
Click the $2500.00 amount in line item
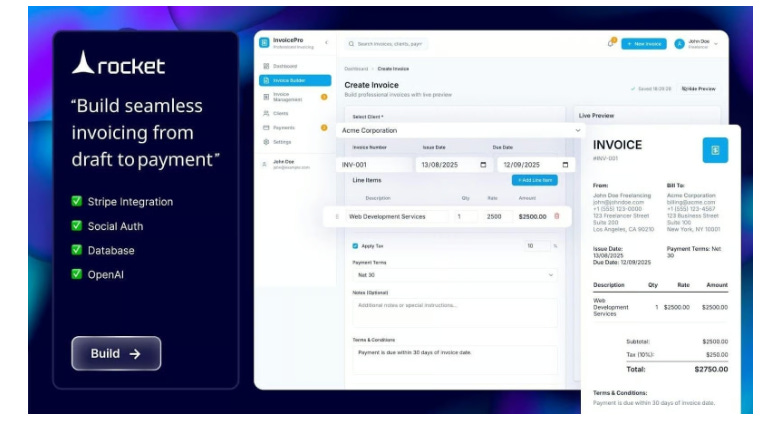click(532, 216)
